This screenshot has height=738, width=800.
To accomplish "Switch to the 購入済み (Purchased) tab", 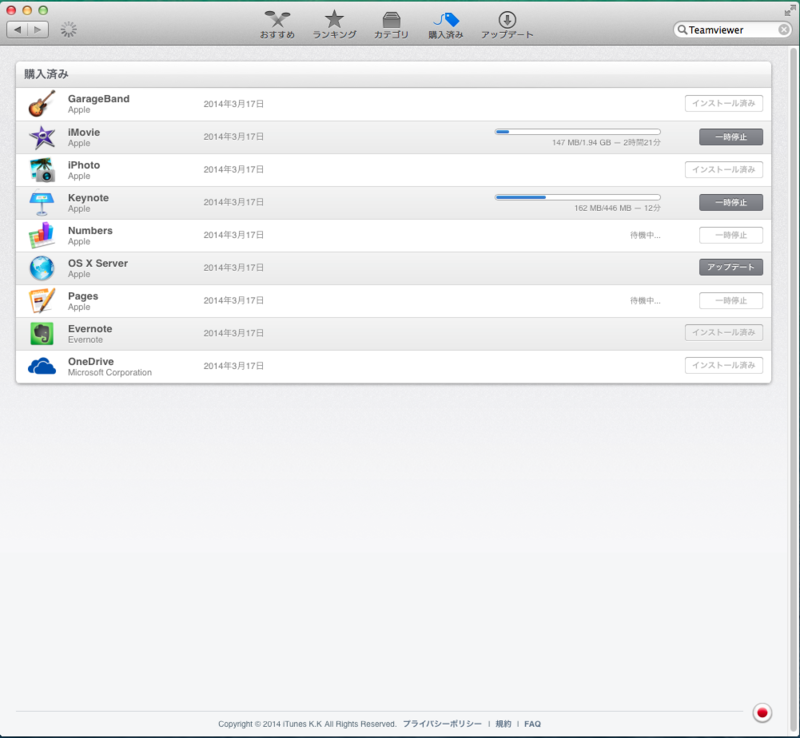I will [445, 25].
